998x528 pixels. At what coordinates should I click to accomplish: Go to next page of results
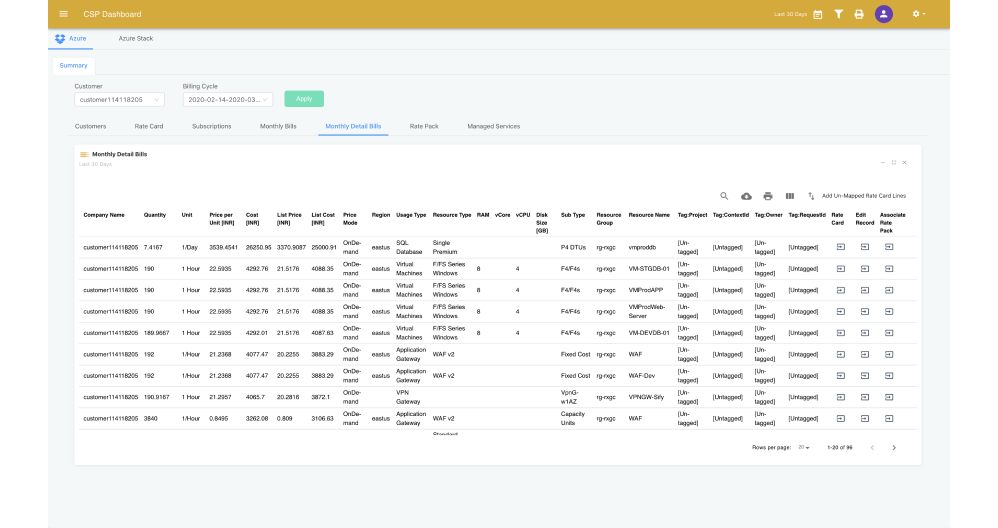[894, 448]
